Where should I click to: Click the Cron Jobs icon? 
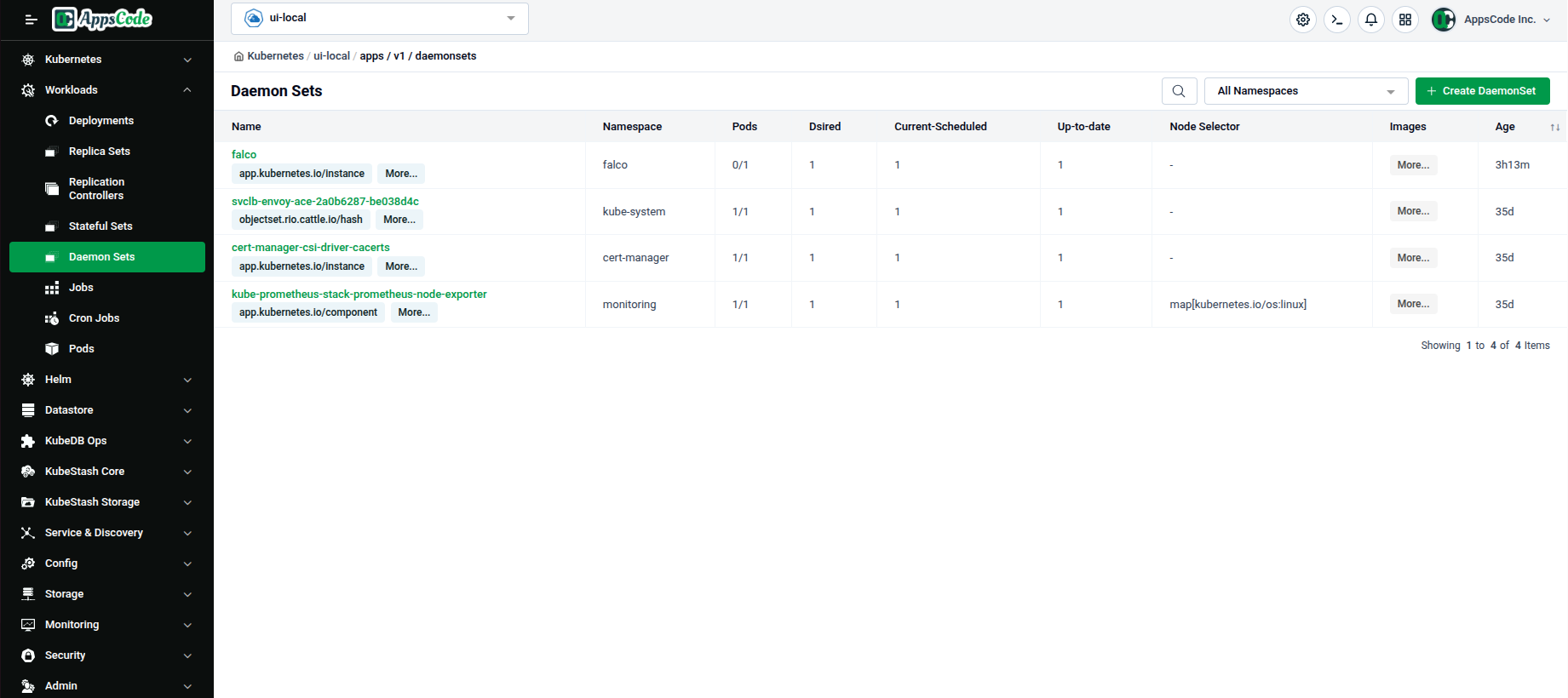(52, 318)
